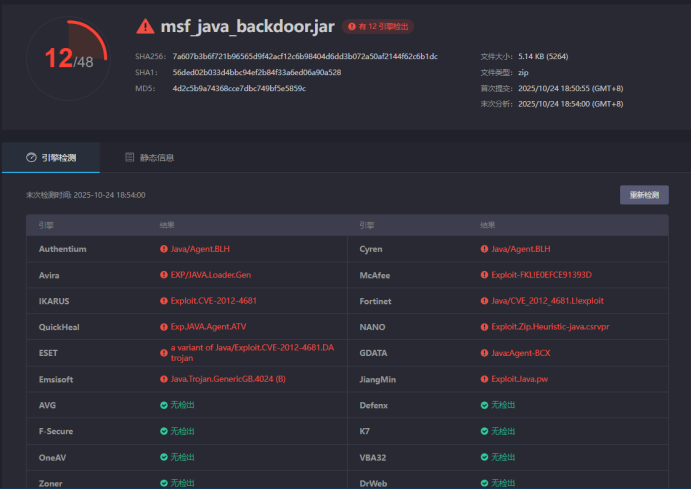Click the last analysis time in file details

(570, 104)
